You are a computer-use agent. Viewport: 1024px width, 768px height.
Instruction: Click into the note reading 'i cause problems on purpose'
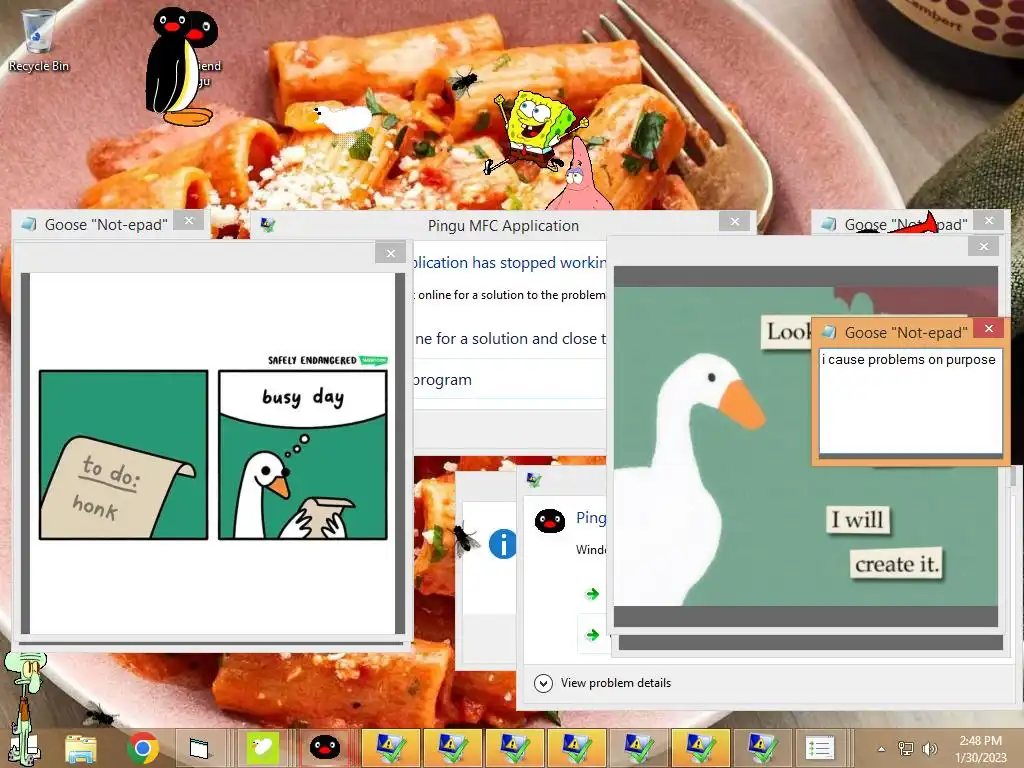click(910, 402)
